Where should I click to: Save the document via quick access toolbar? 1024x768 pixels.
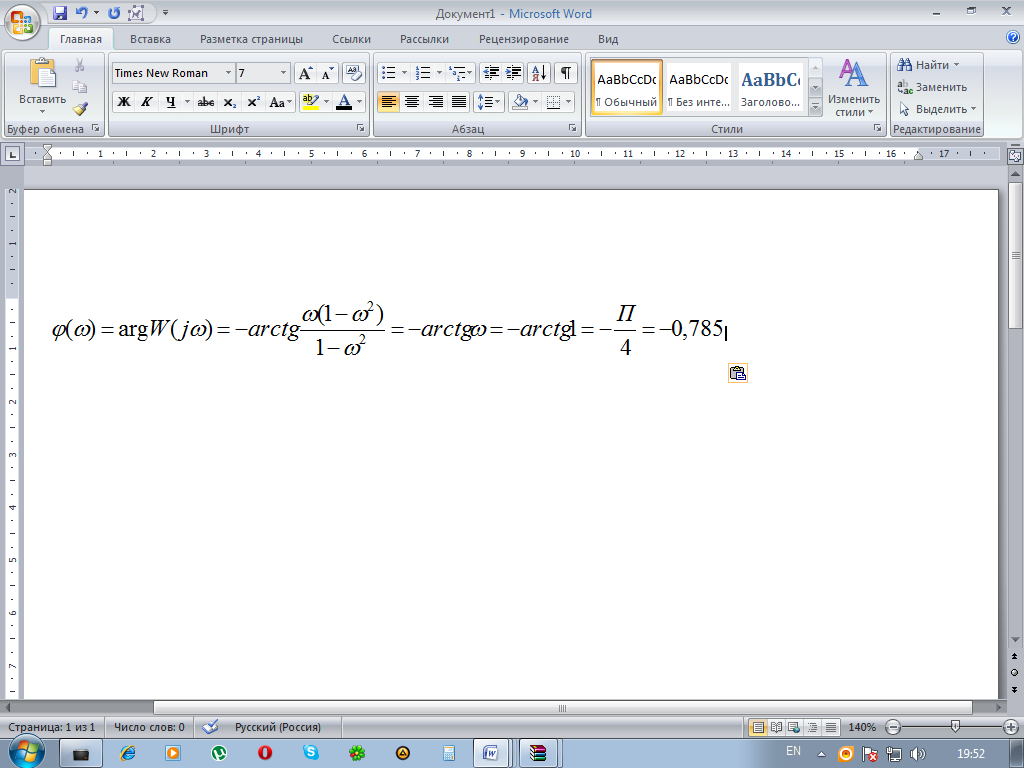point(60,12)
